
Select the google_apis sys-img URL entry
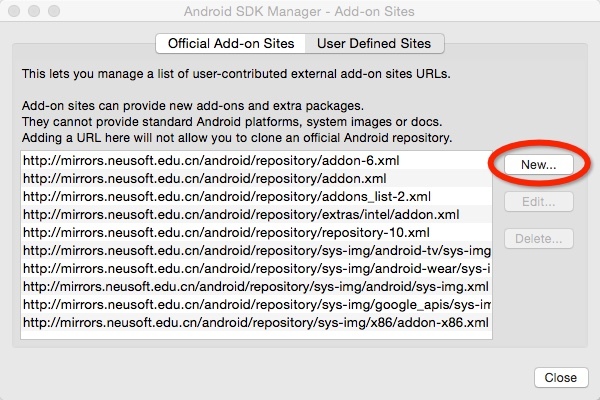coord(256,304)
